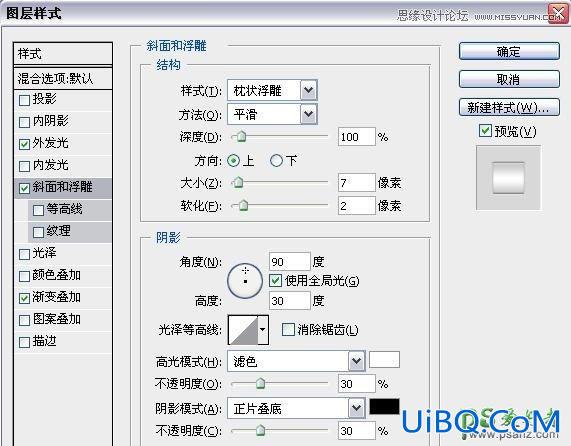Select the 等高线 label in style list
Image resolution: width=571 pixels, height=446 pixels.
click(x=64, y=209)
